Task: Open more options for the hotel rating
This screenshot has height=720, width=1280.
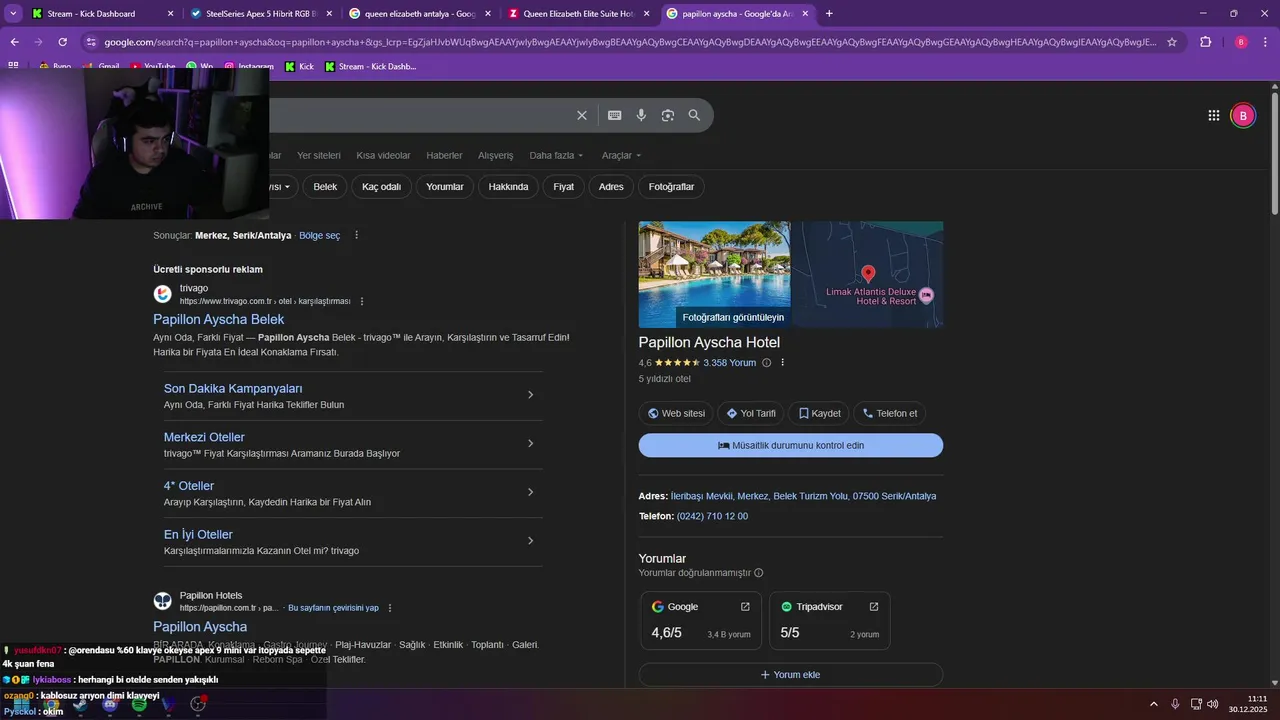Action: tap(783, 363)
